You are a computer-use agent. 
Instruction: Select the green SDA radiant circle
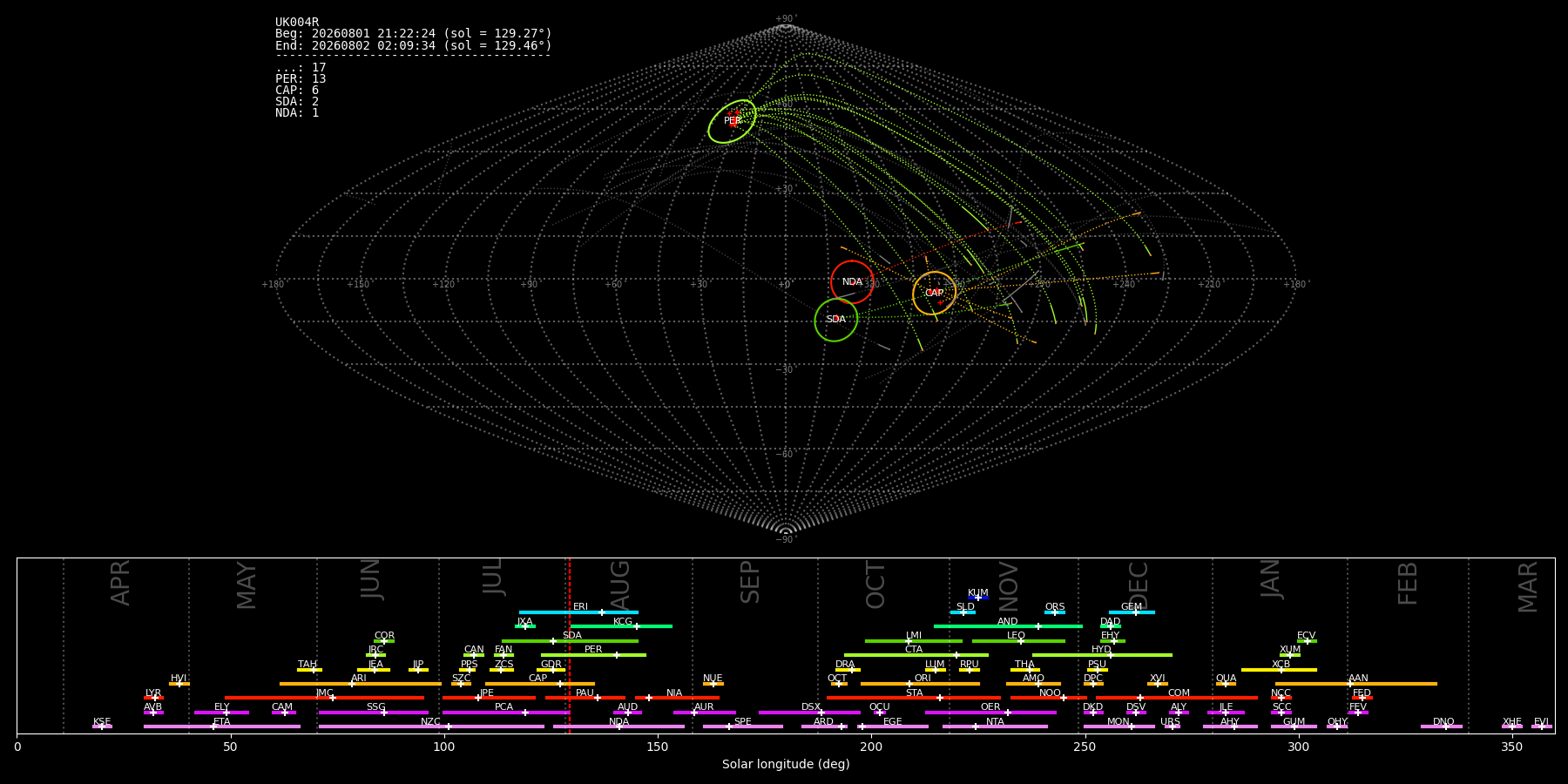click(x=836, y=320)
